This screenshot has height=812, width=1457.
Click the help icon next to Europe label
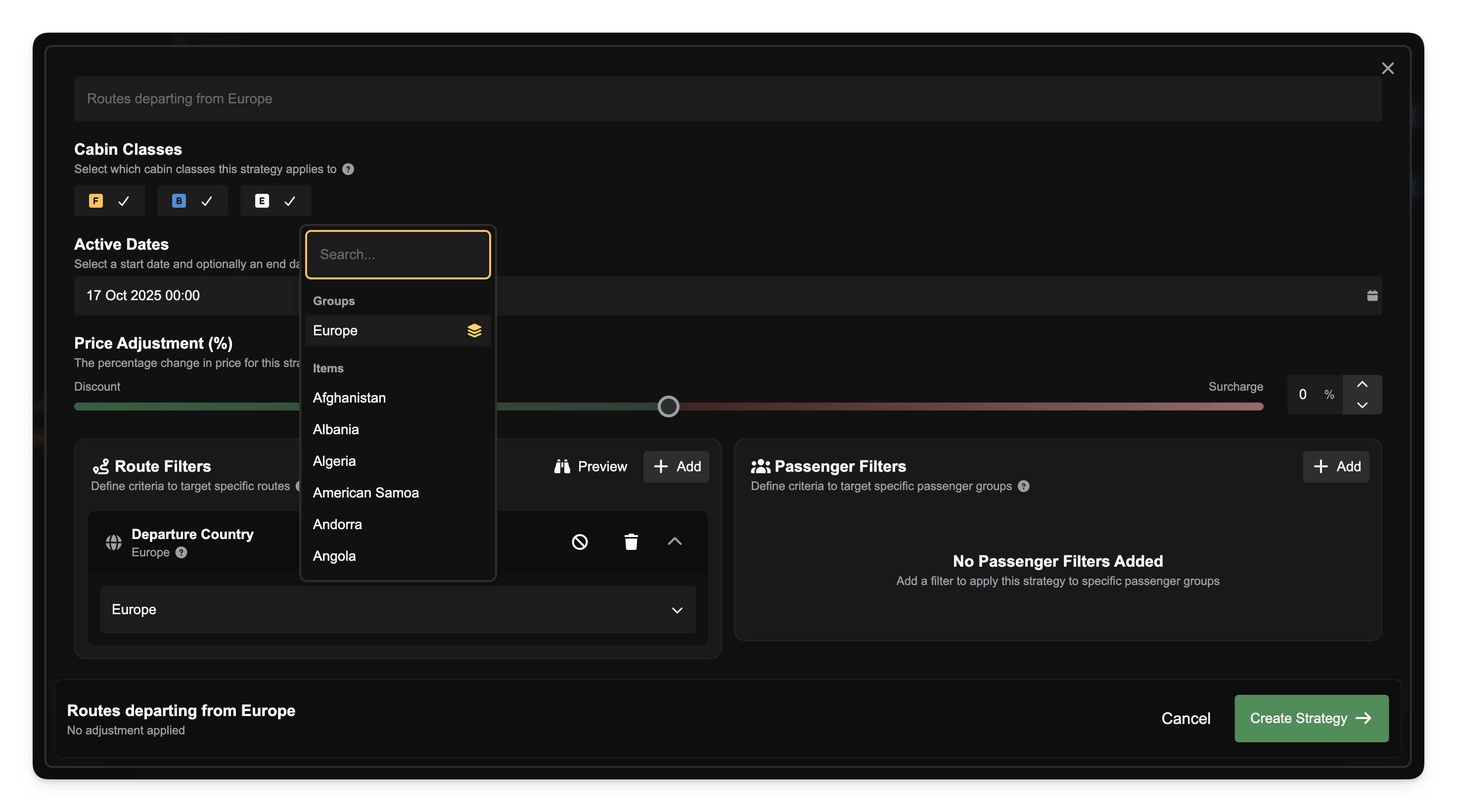181,552
